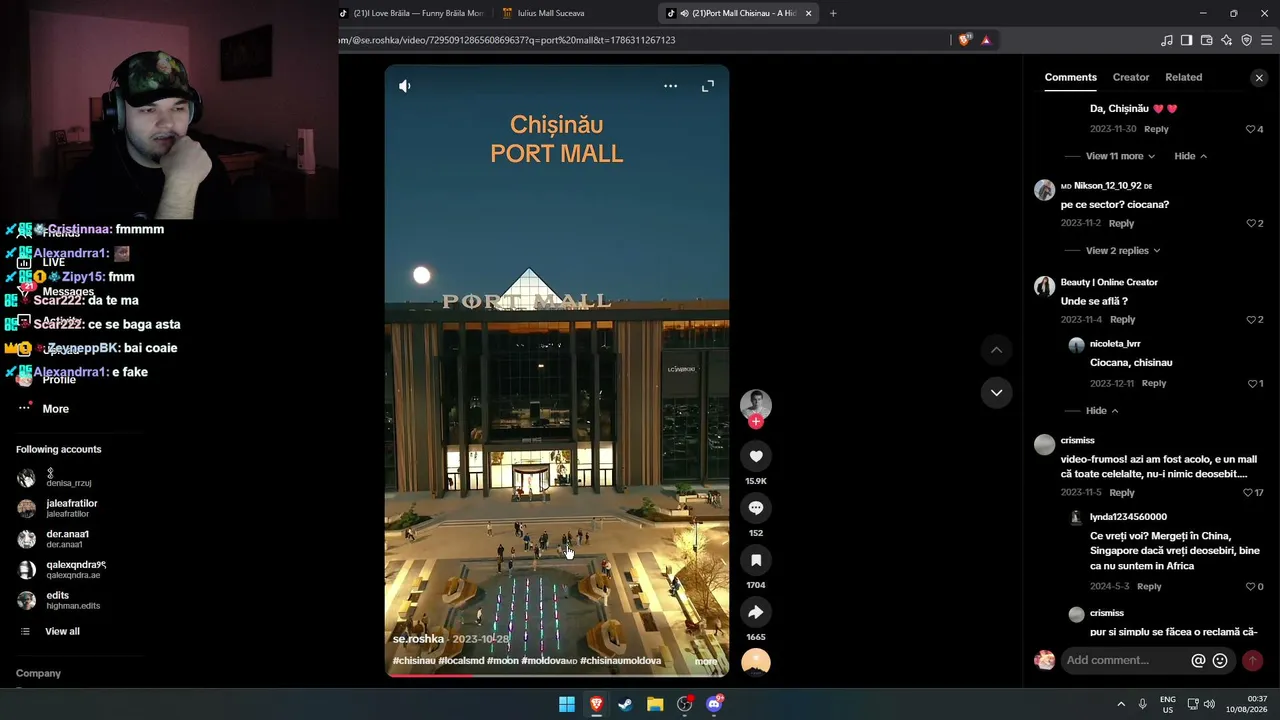Screen dimensions: 1280x720
Task: Reply to Beauty's "Unde se află ?" comment
Action: pos(1122,319)
